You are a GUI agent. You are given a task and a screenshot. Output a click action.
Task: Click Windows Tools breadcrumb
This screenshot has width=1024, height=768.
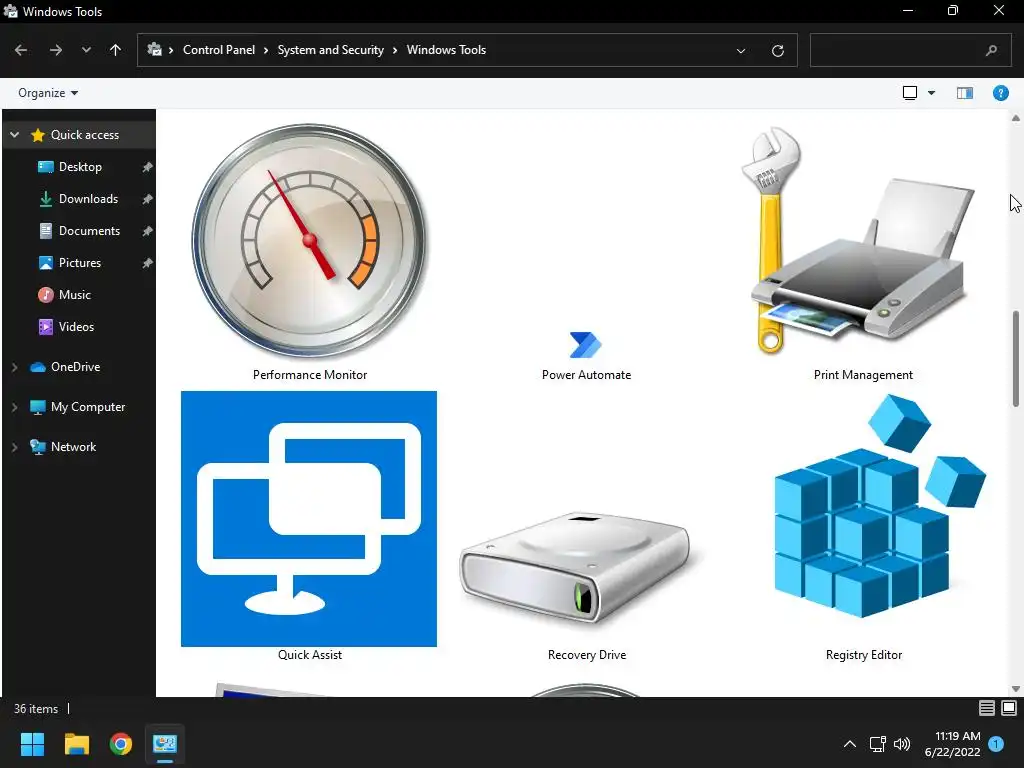446,50
